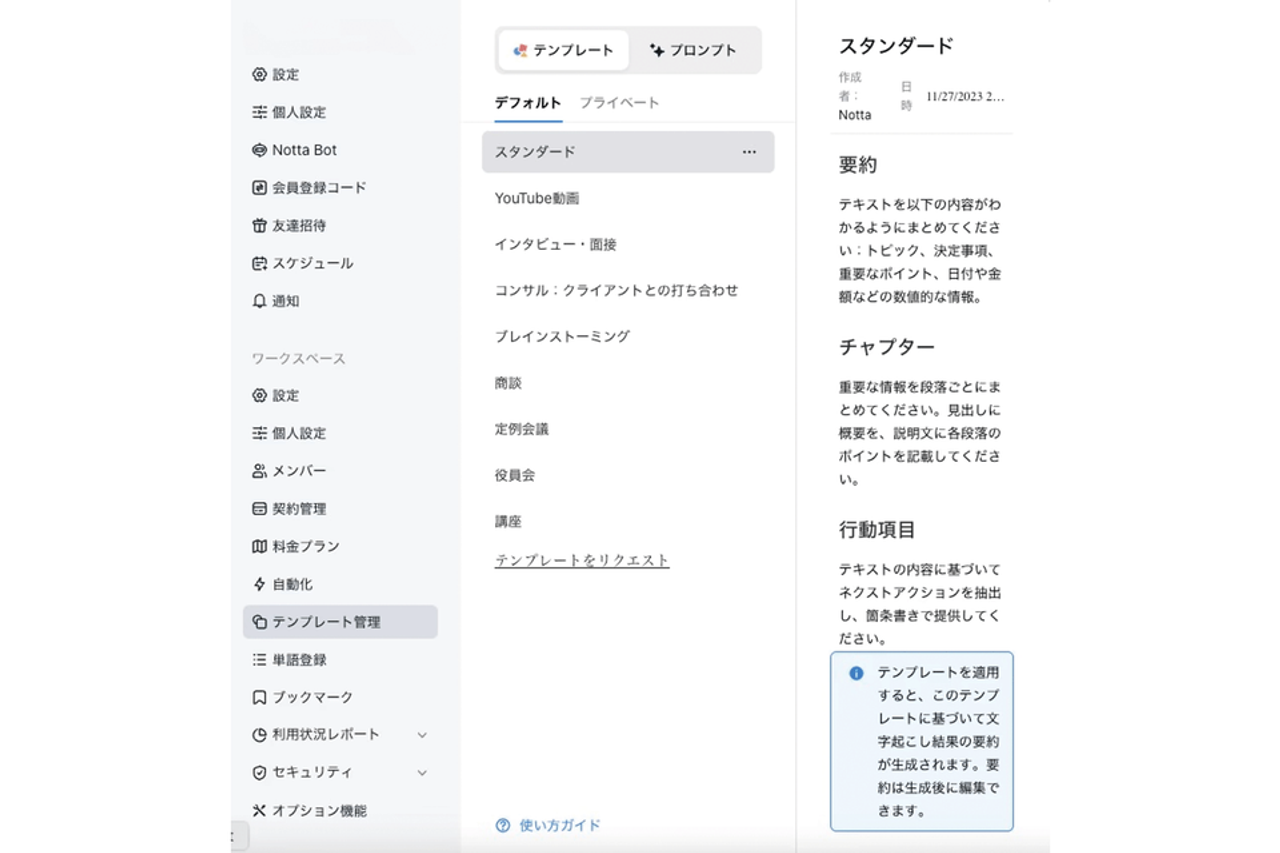Choose the インタビュー・面接 template
This screenshot has height=853, width=1280.
(555, 245)
